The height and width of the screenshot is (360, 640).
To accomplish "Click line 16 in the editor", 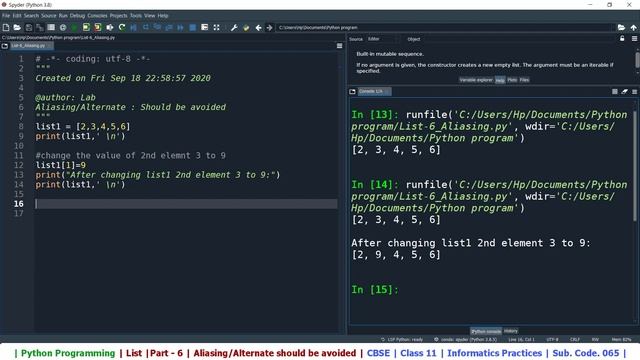I will tap(186, 204).
